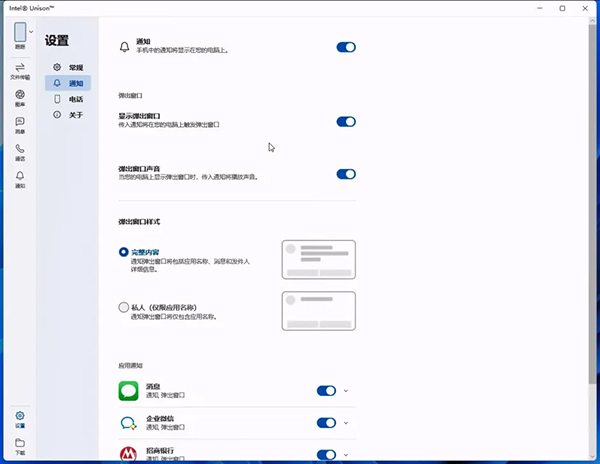Screen dimensions: 600x464
Task: Click bell icon beside 通知 heading
Action: (x=124, y=47)
